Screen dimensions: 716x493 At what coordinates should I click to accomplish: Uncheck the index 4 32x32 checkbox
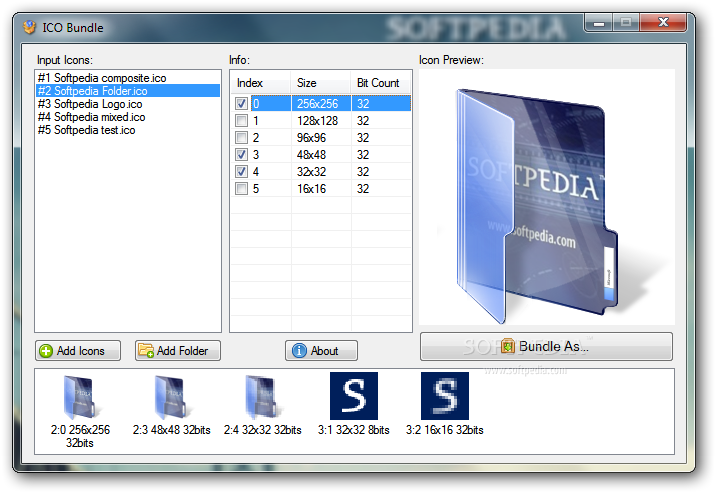click(x=241, y=172)
